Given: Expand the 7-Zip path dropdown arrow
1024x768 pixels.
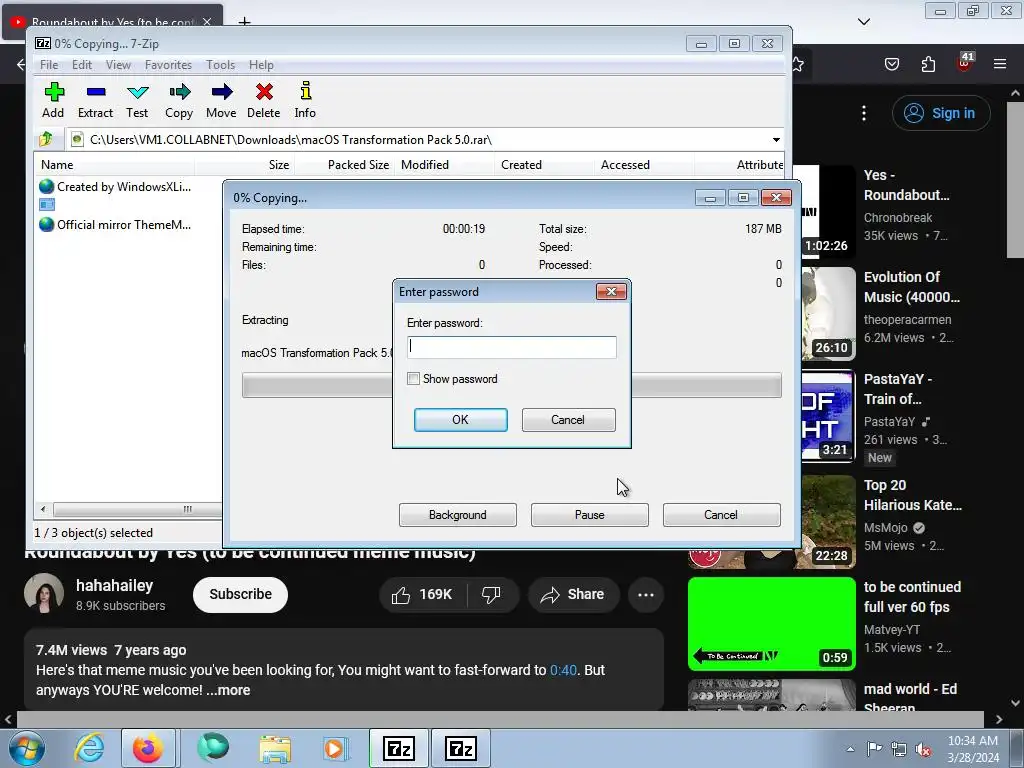Looking at the screenshot, I should click(776, 140).
